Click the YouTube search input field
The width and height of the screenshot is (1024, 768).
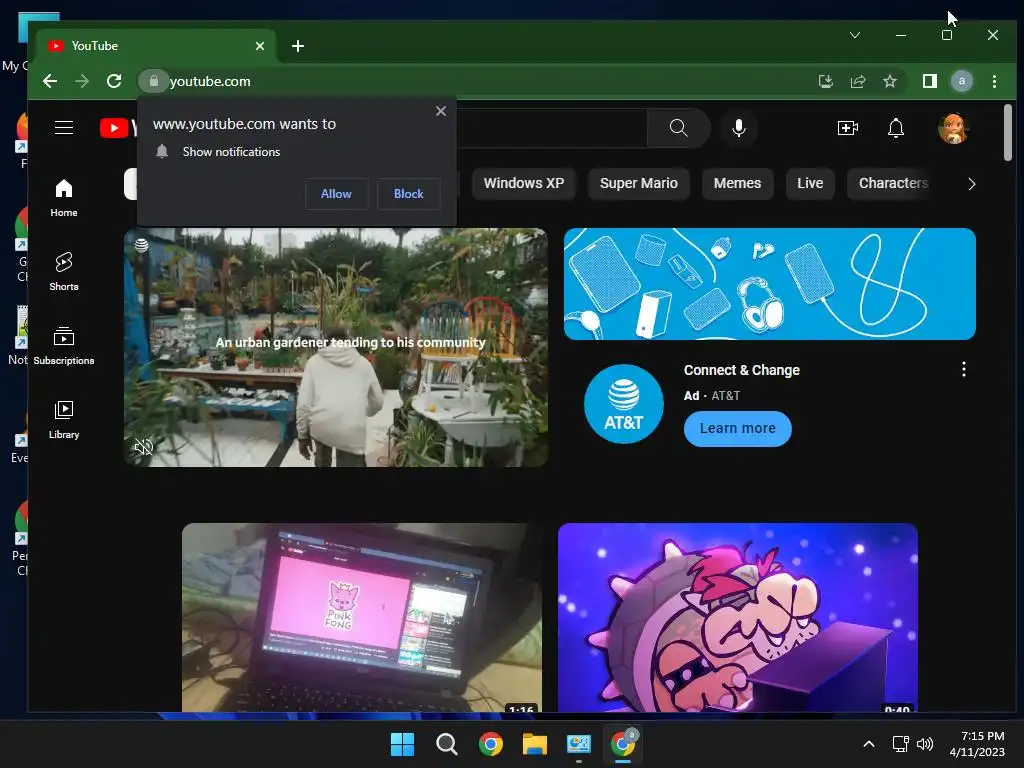[552, 128]
